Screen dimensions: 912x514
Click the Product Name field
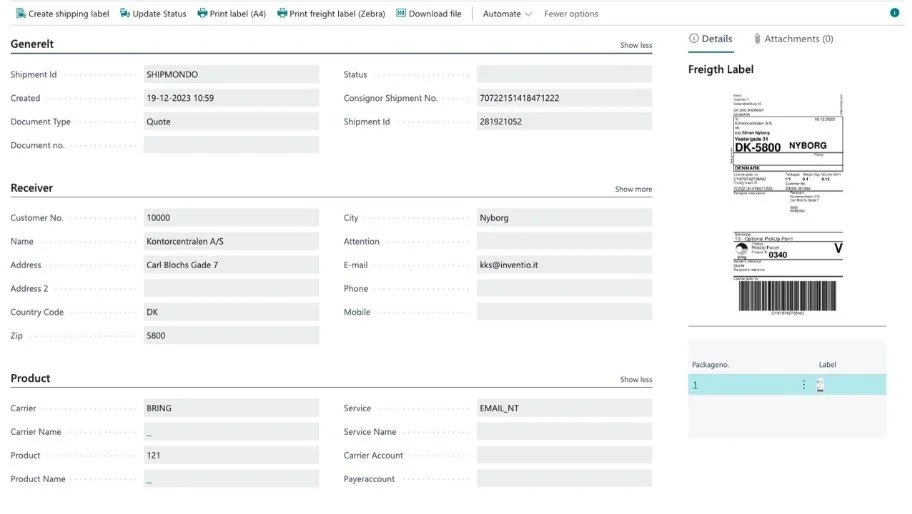pos(231,479)
